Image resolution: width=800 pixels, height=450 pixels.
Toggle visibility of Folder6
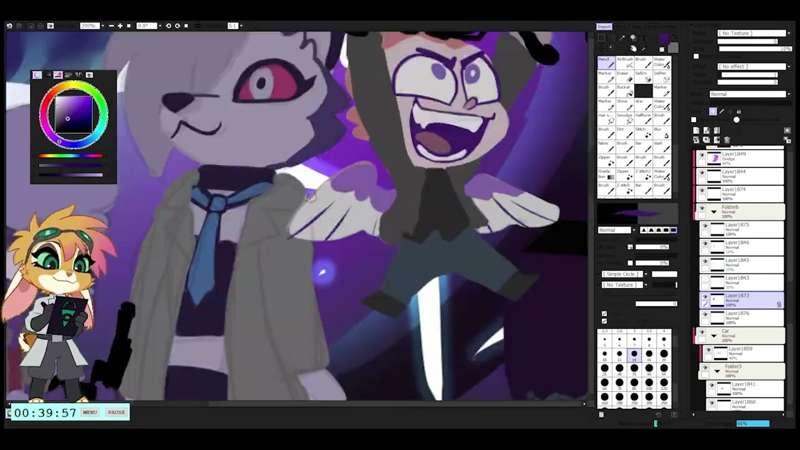tap(702, 209)
